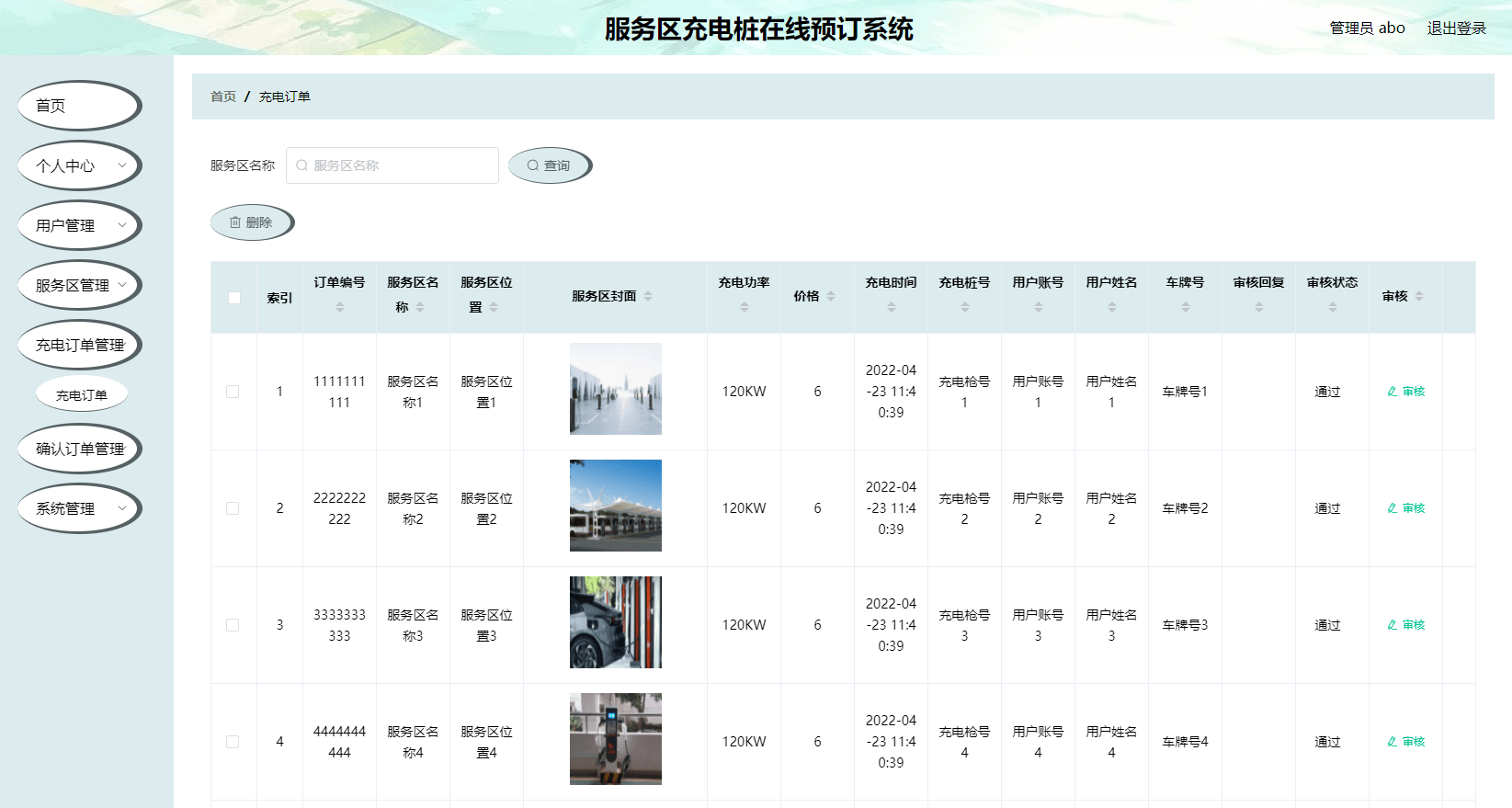1512x808 pixels.
Task: Focus the 服务区名称 search input
Action: [x=392, y=165]
